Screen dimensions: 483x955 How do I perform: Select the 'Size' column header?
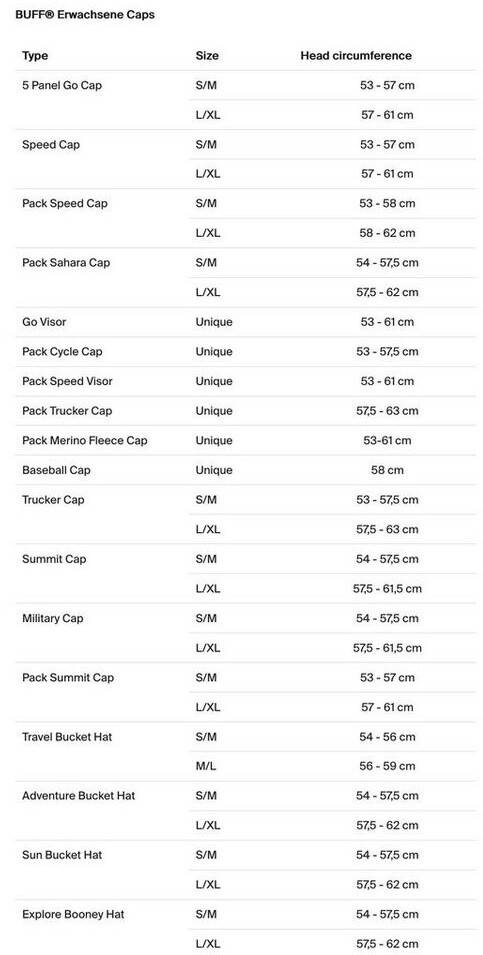coord(207,56)
